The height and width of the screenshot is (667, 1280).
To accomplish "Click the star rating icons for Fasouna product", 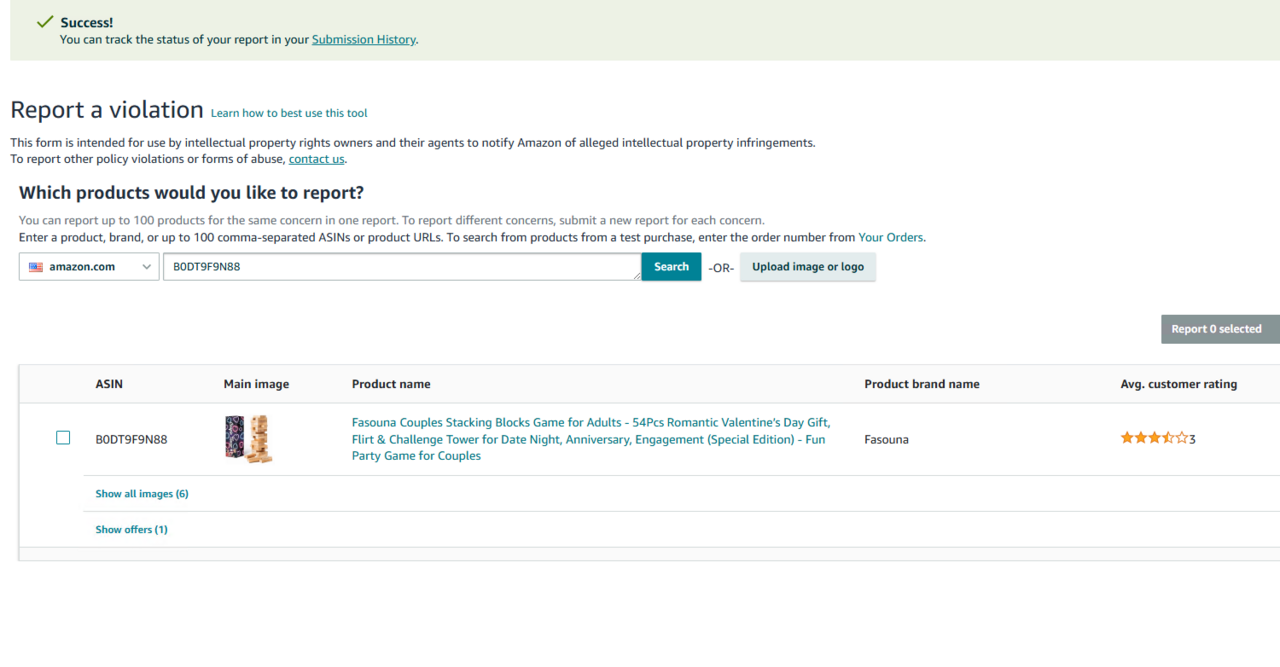I will (1154, 438).
